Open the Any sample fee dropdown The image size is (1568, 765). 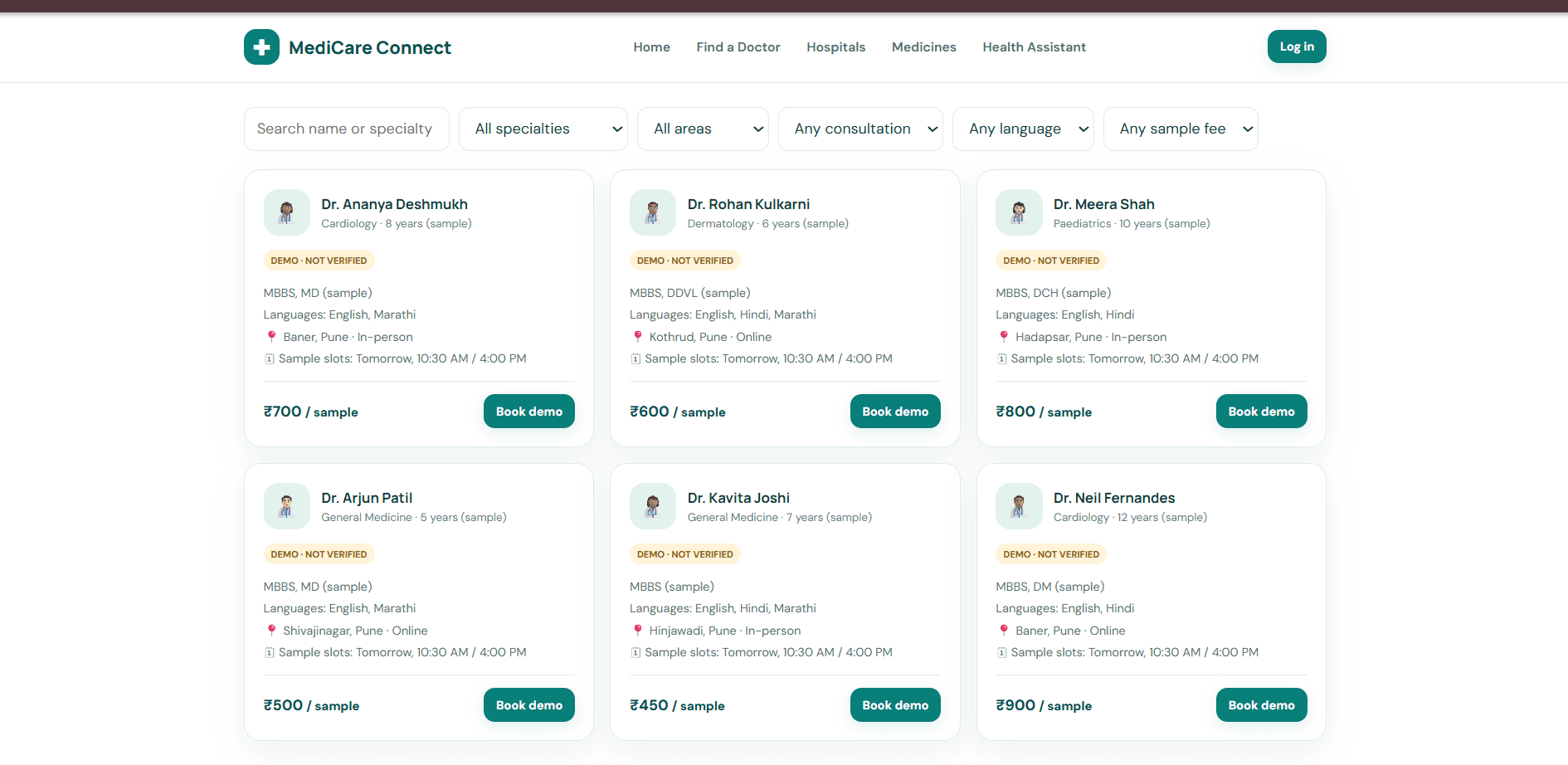pos(1181,129)
